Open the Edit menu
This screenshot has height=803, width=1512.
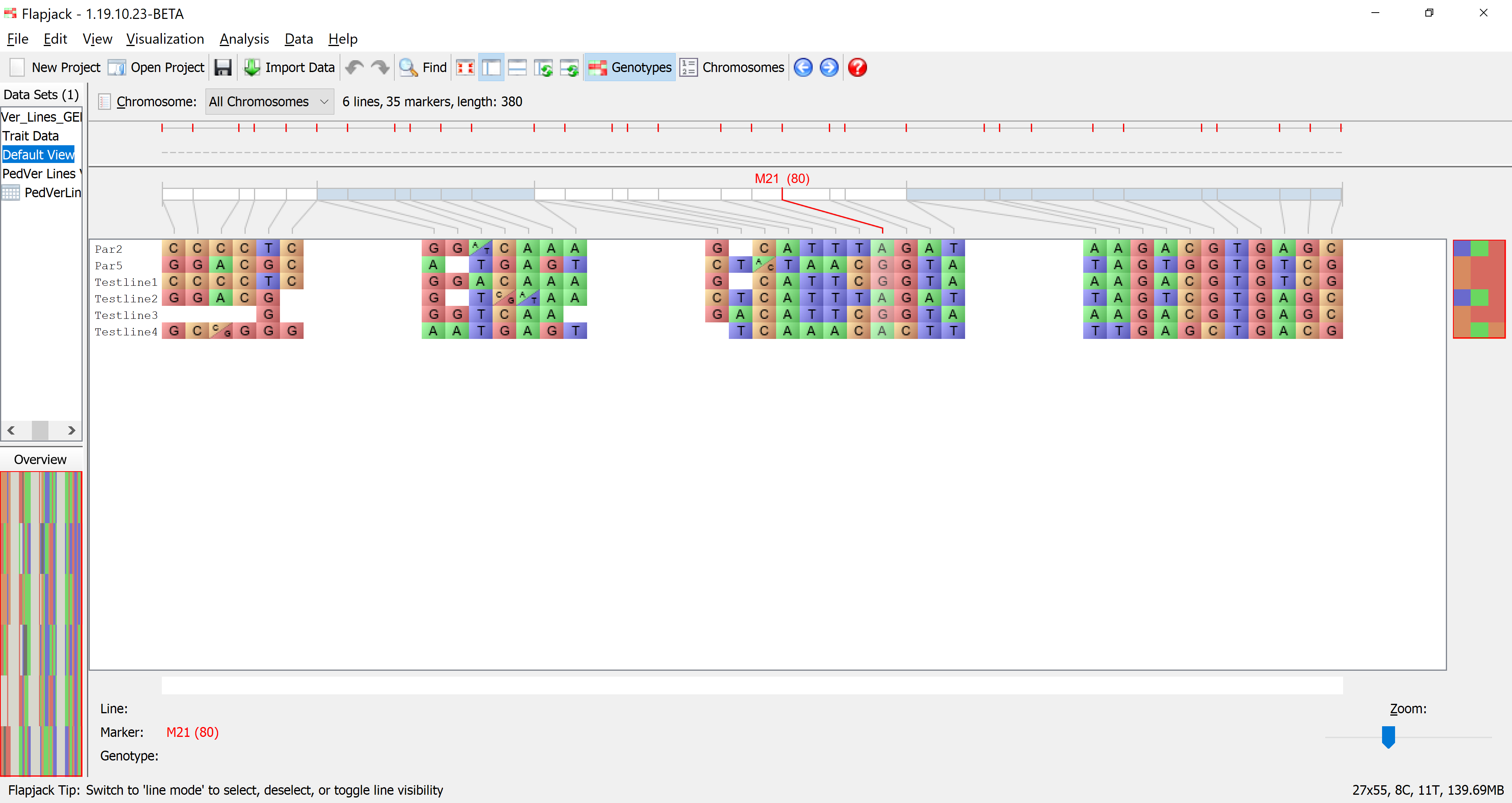click(55, 39)
